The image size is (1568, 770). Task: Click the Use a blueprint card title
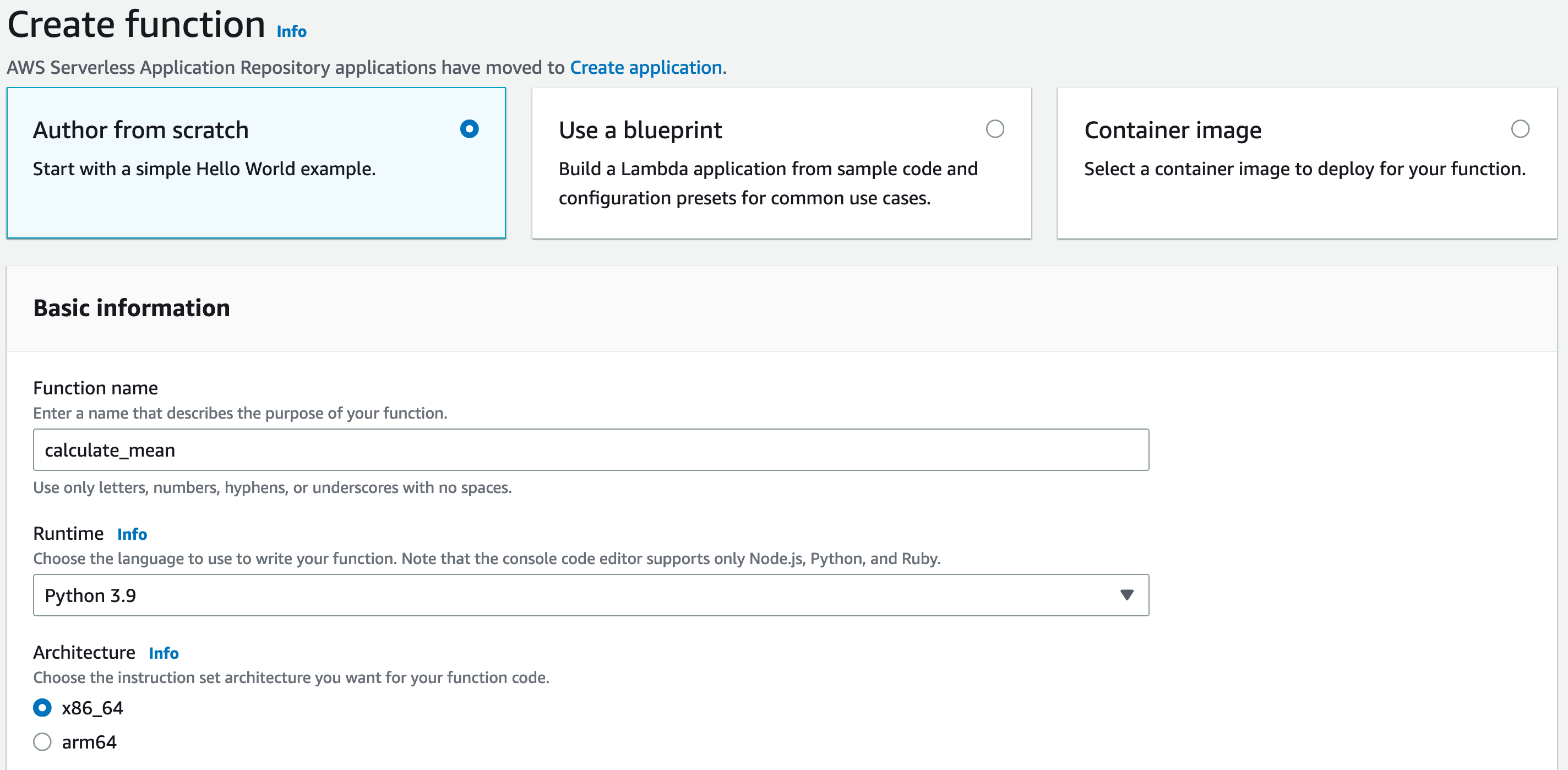(640, 131)
